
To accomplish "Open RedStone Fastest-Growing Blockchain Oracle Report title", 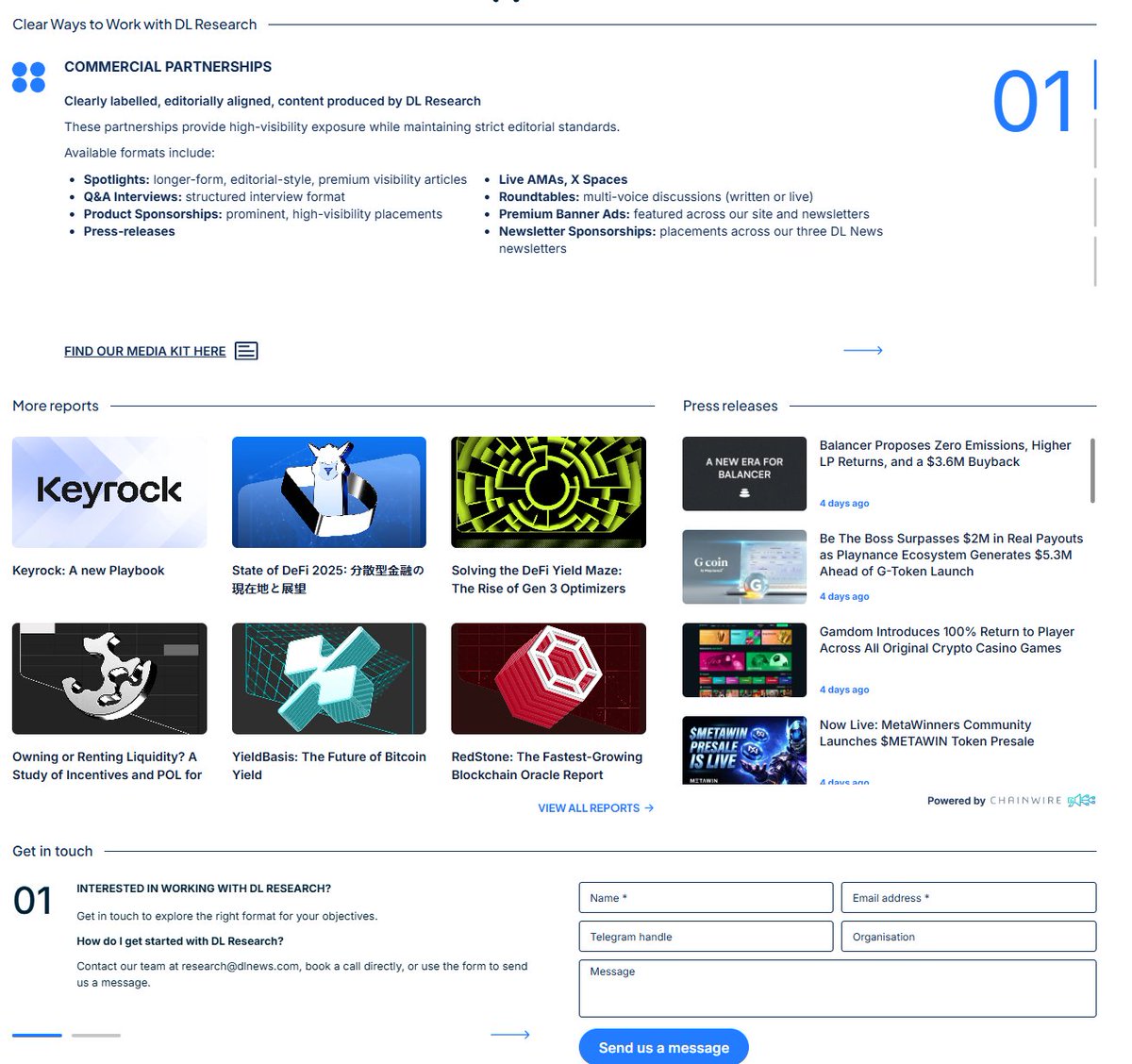I will coord(547,766).
